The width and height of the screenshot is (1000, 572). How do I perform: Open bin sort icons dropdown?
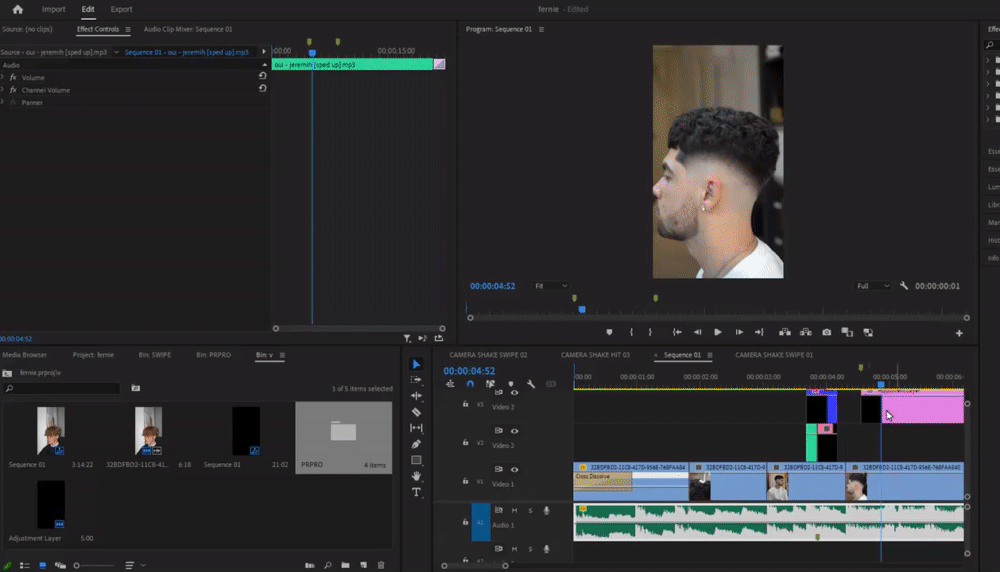pyautogui.click(x=135, y=565)
